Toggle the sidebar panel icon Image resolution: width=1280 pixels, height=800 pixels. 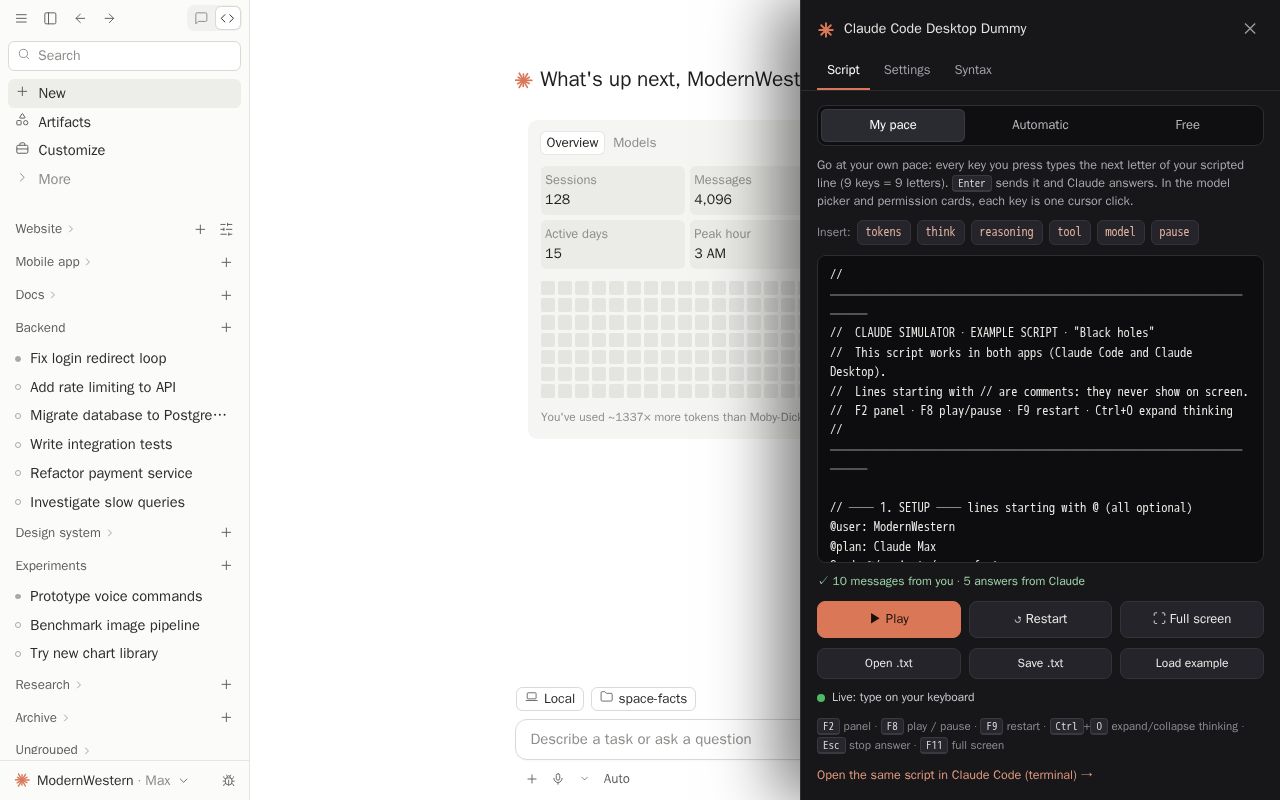50,18
